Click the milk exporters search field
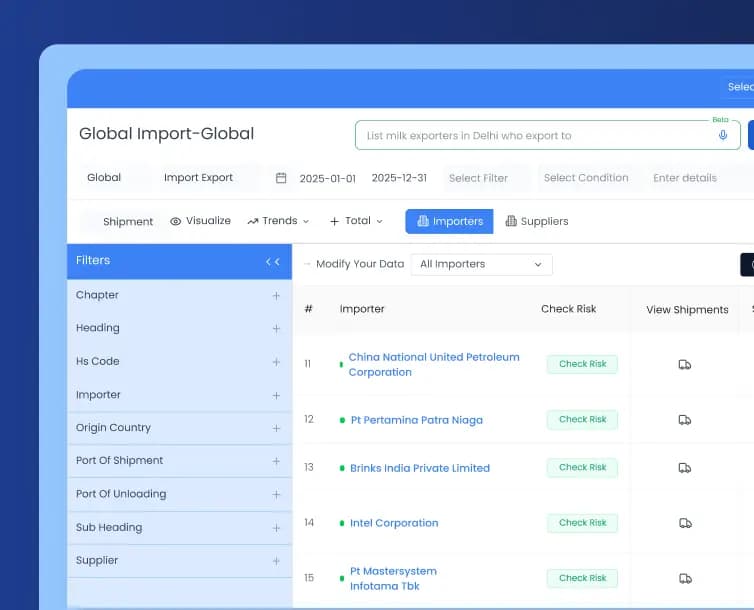This screenshot has height=610, width=754. pyautogui.click(x=548, y=136)
